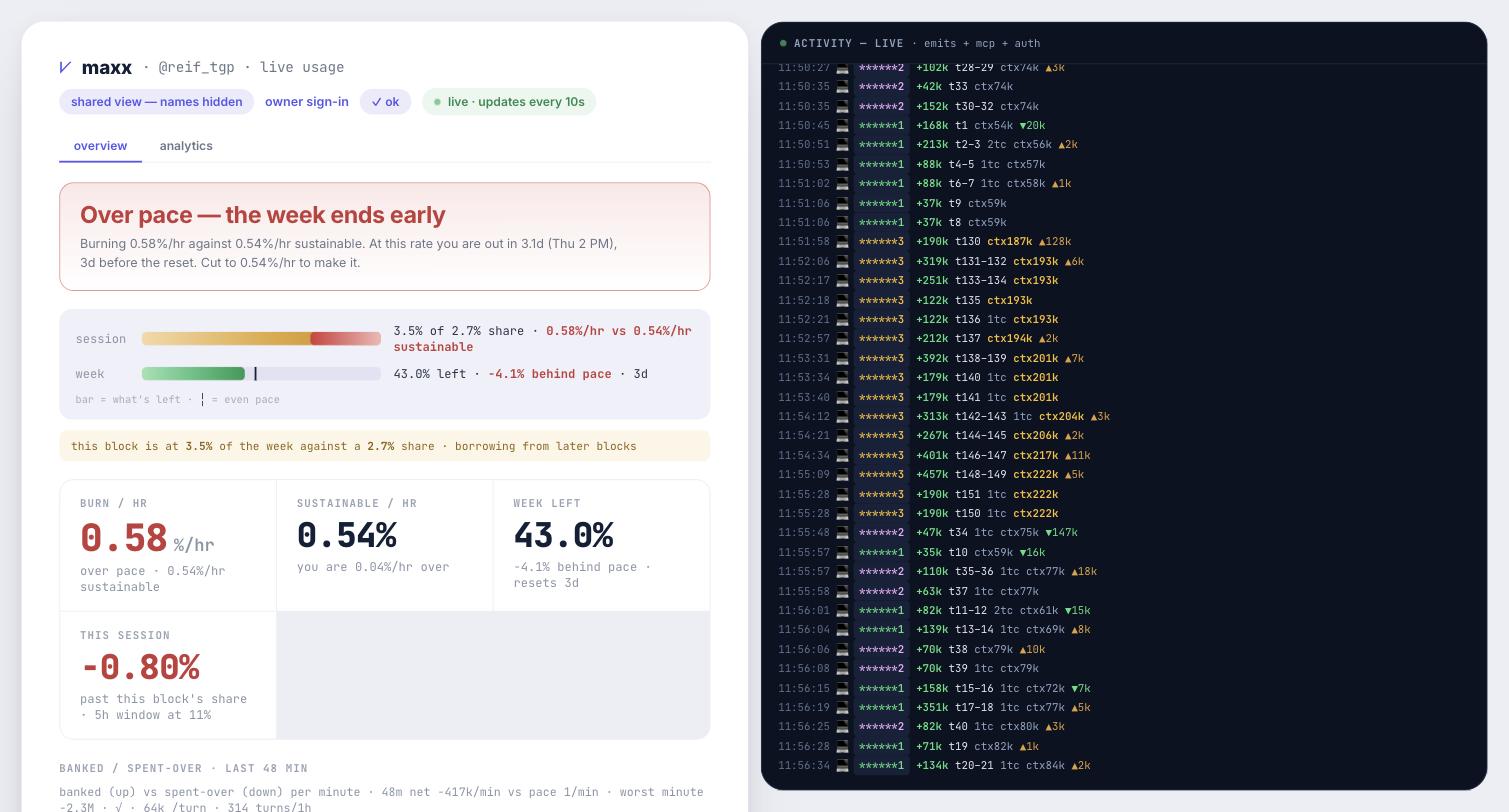
Task: Click 'ctx187k' in the 11:51:58 row
Action: pyautogui.click(x=1010, y=242)
